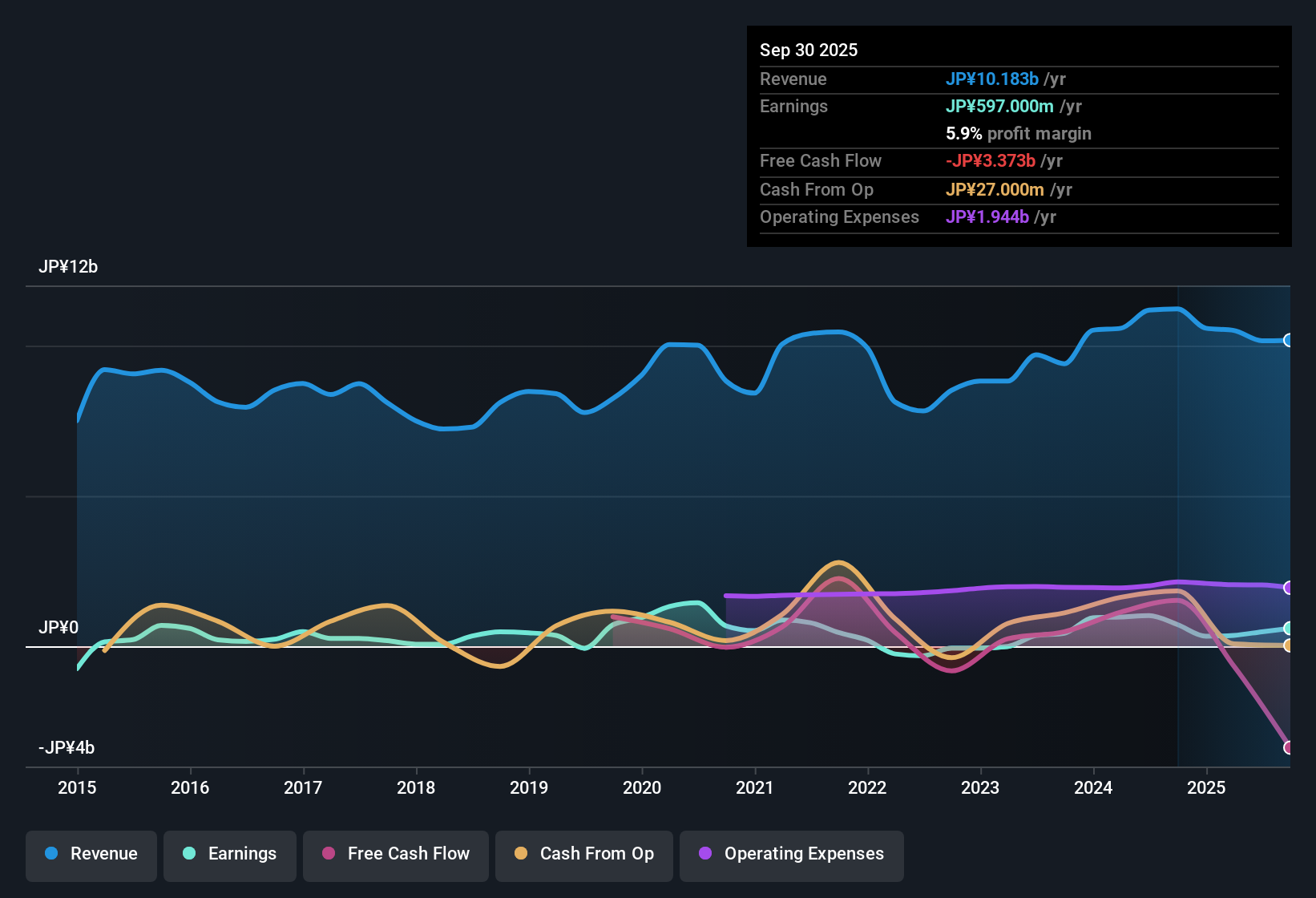Click the 2020 label on the timeline axis
Viewport: 1316px width, 898px height.
642,788
